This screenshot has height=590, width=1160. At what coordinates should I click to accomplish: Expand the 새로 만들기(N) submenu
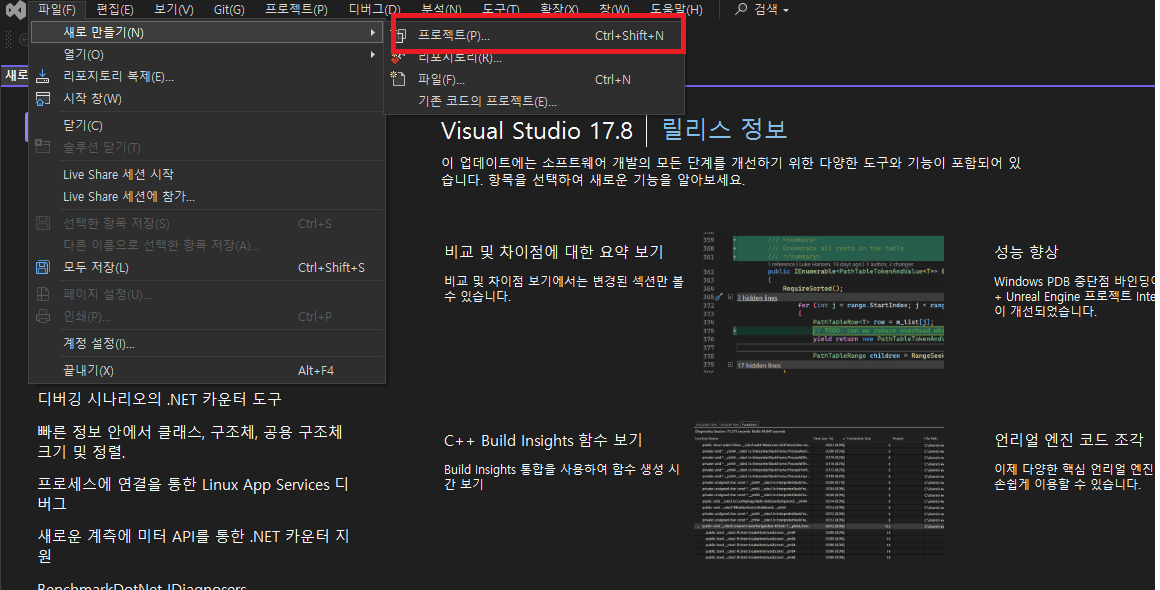(x=207, y=33)
